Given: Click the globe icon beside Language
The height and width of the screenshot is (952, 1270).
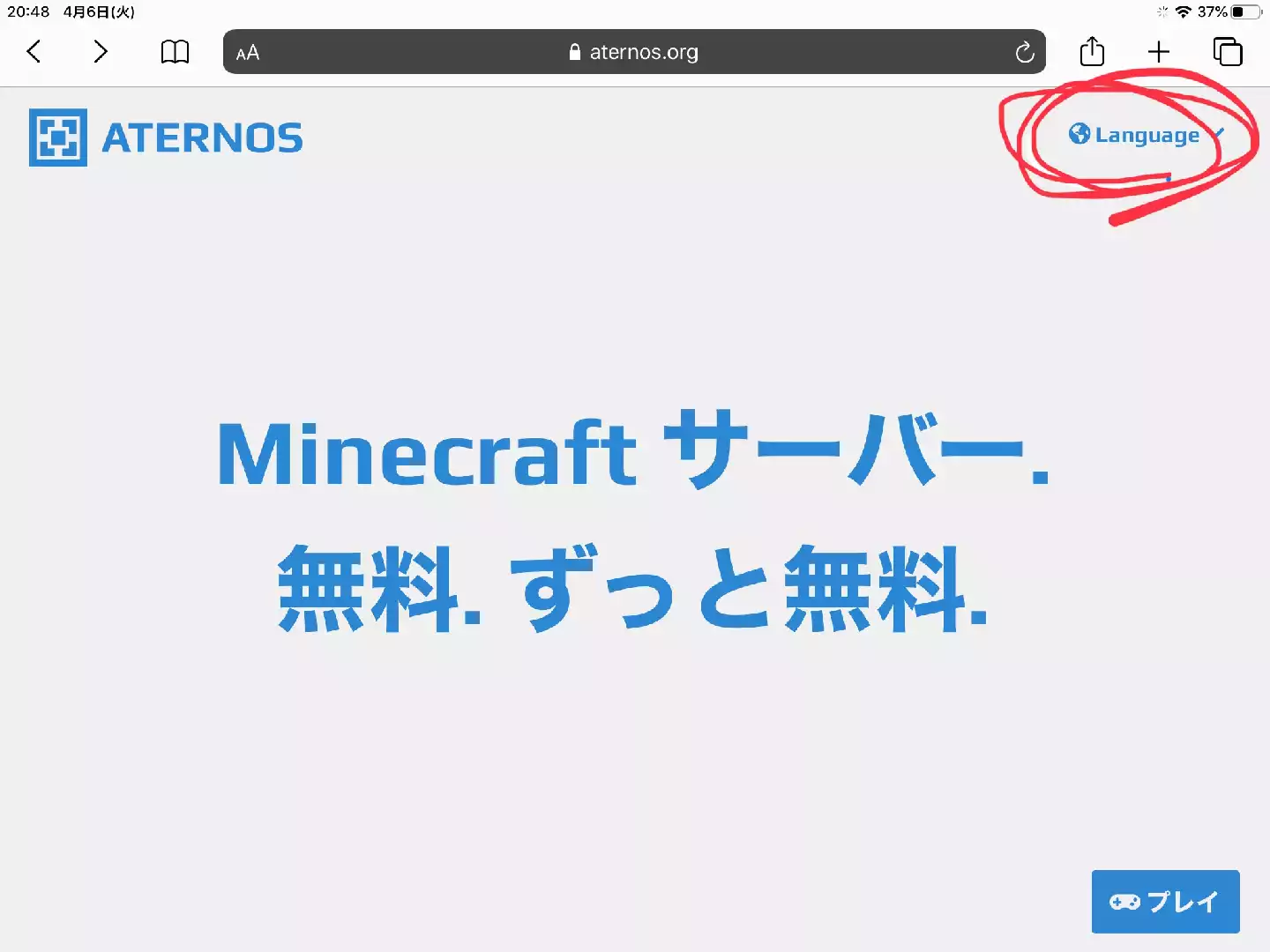Looking at the screenshot, I should (1079, 134).
